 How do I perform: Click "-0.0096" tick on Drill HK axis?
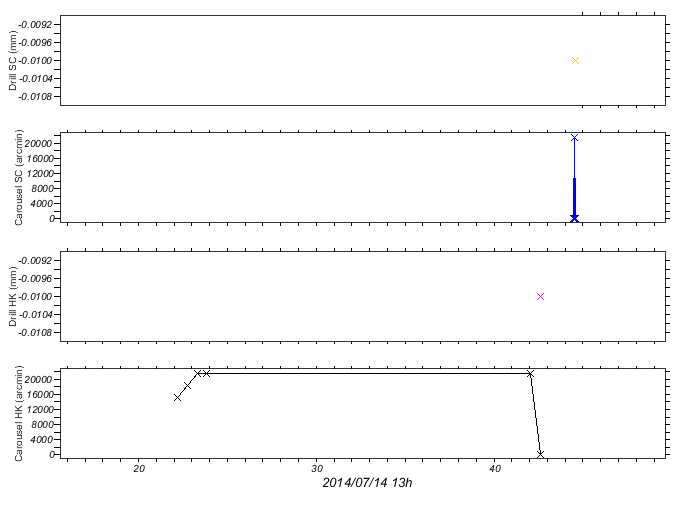click(x=34, y=279)
